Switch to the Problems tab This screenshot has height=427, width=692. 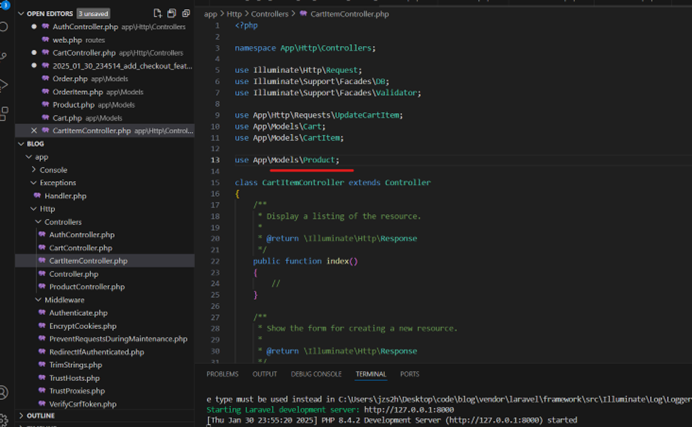(x=223, y=374)
